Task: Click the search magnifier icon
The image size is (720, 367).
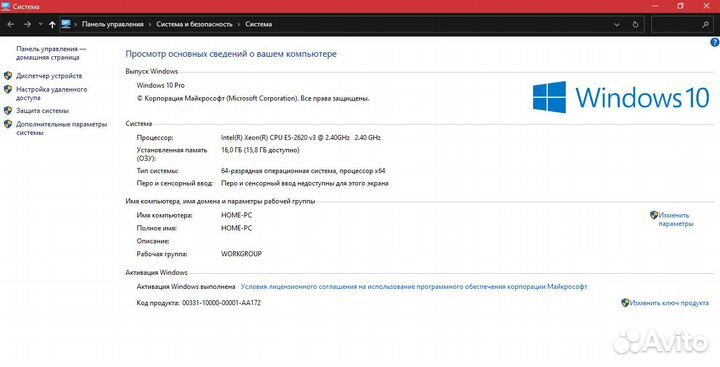Action: point(705,24)
